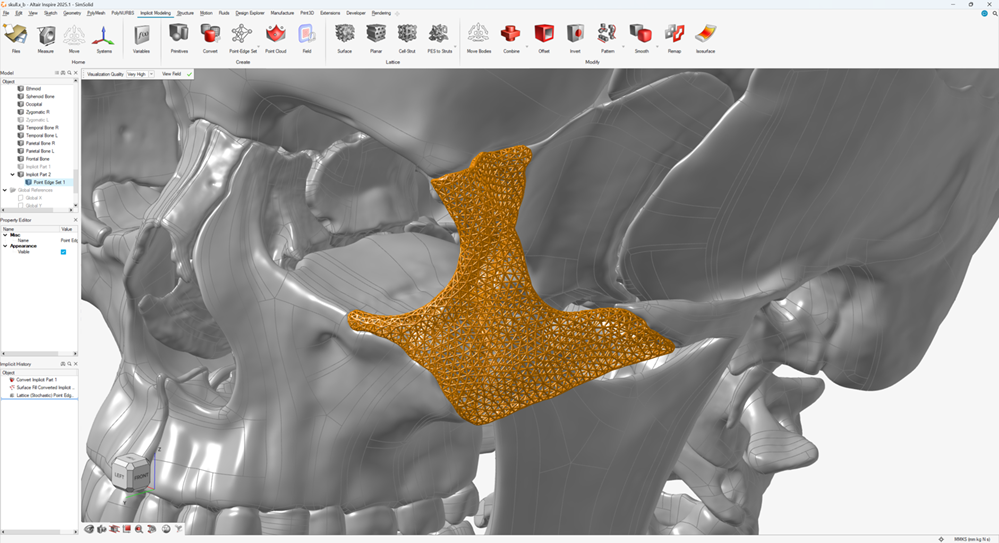999x543 pixels.
Task: Click the Point Cloud tool icon
Action: coord(275,36)
